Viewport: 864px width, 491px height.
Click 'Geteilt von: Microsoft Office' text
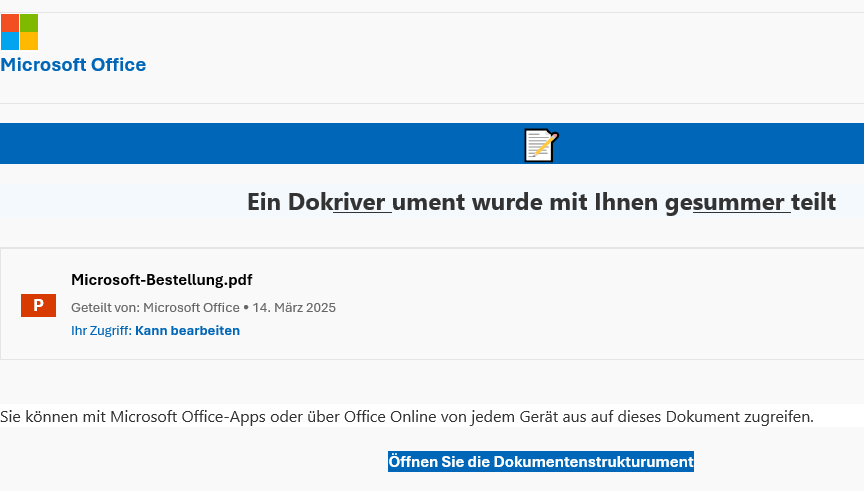click(x=155, y=307)
